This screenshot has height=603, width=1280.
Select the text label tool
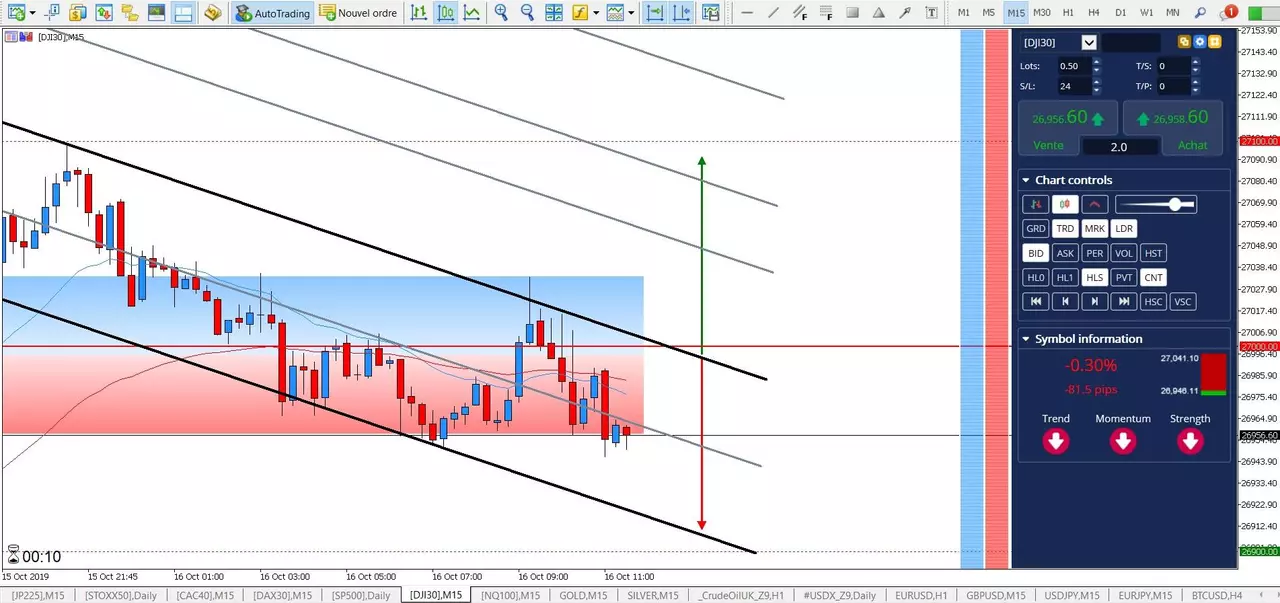point(931,13)
